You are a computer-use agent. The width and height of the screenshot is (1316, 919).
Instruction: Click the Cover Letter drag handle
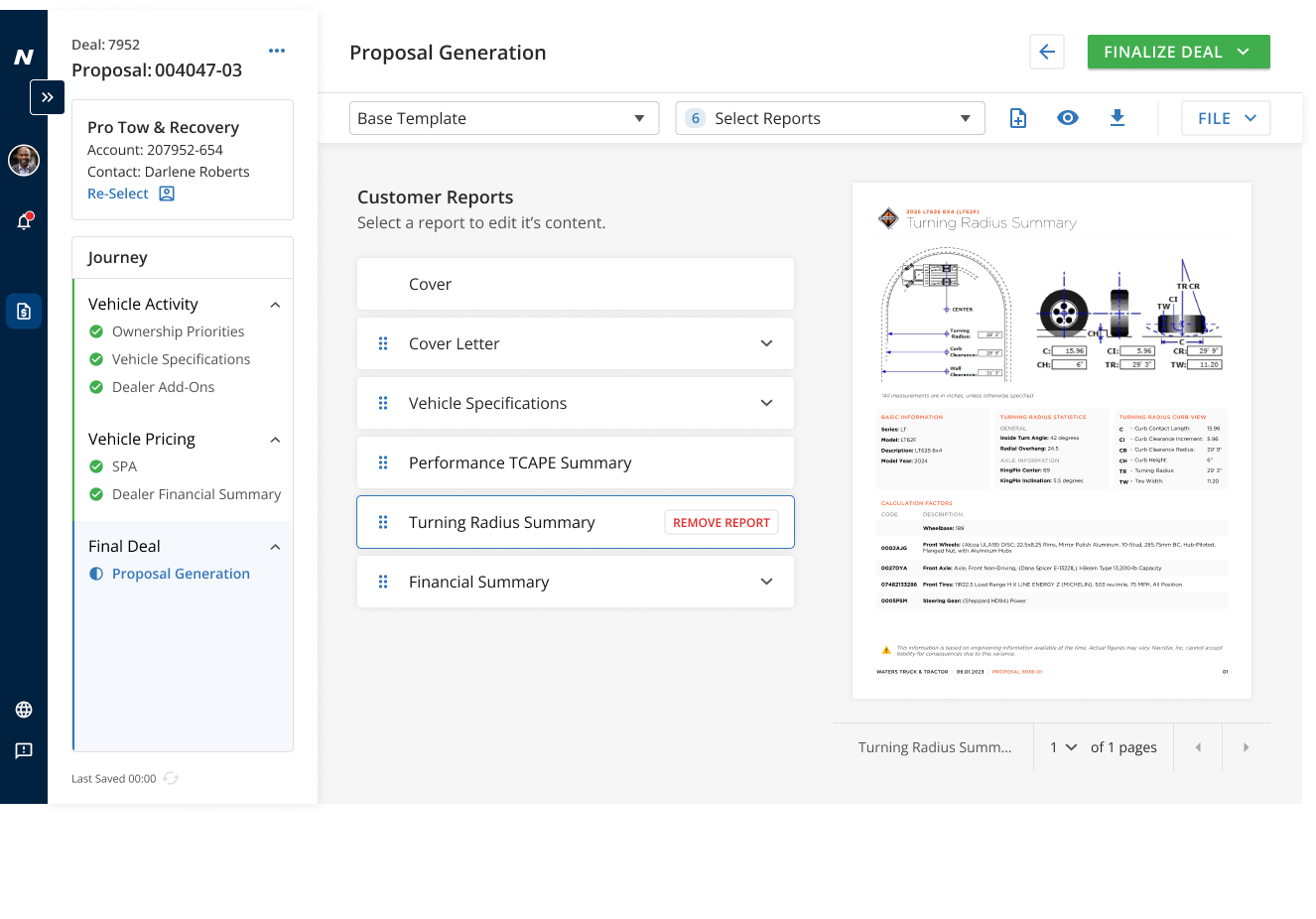click(383, 343)
